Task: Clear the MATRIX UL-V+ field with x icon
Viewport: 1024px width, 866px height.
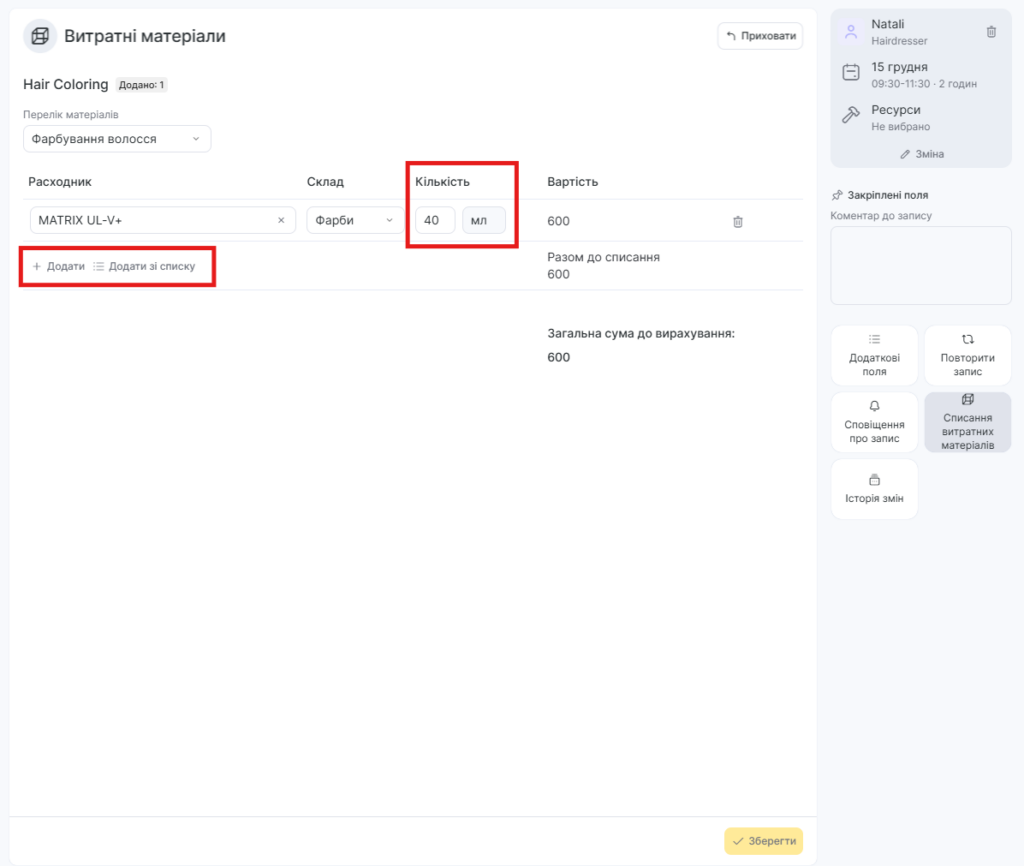Action: [281, 220]
